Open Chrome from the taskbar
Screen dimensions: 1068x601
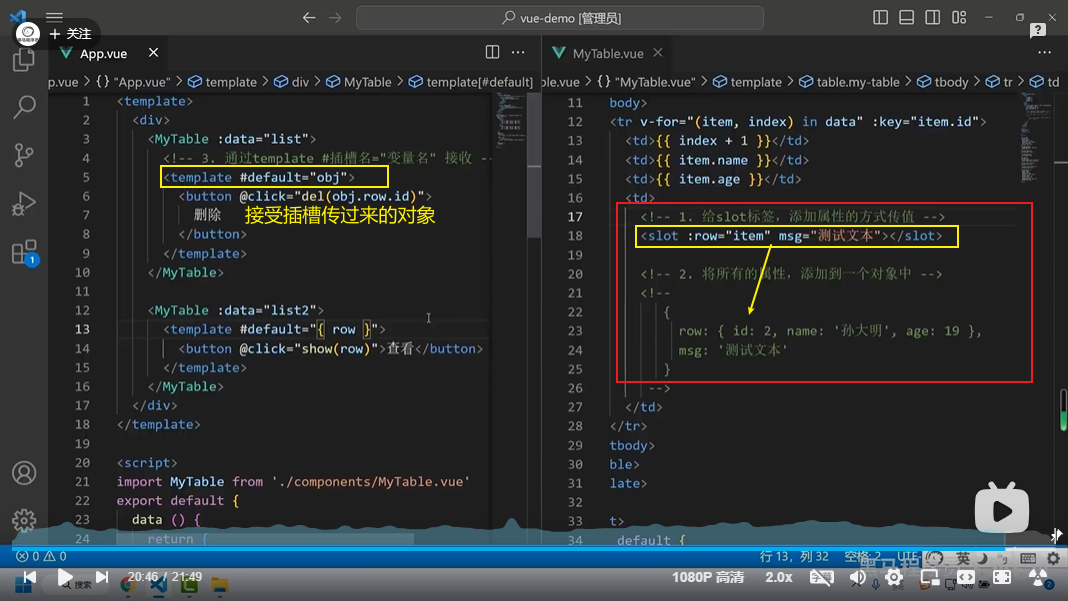(127, 585)
